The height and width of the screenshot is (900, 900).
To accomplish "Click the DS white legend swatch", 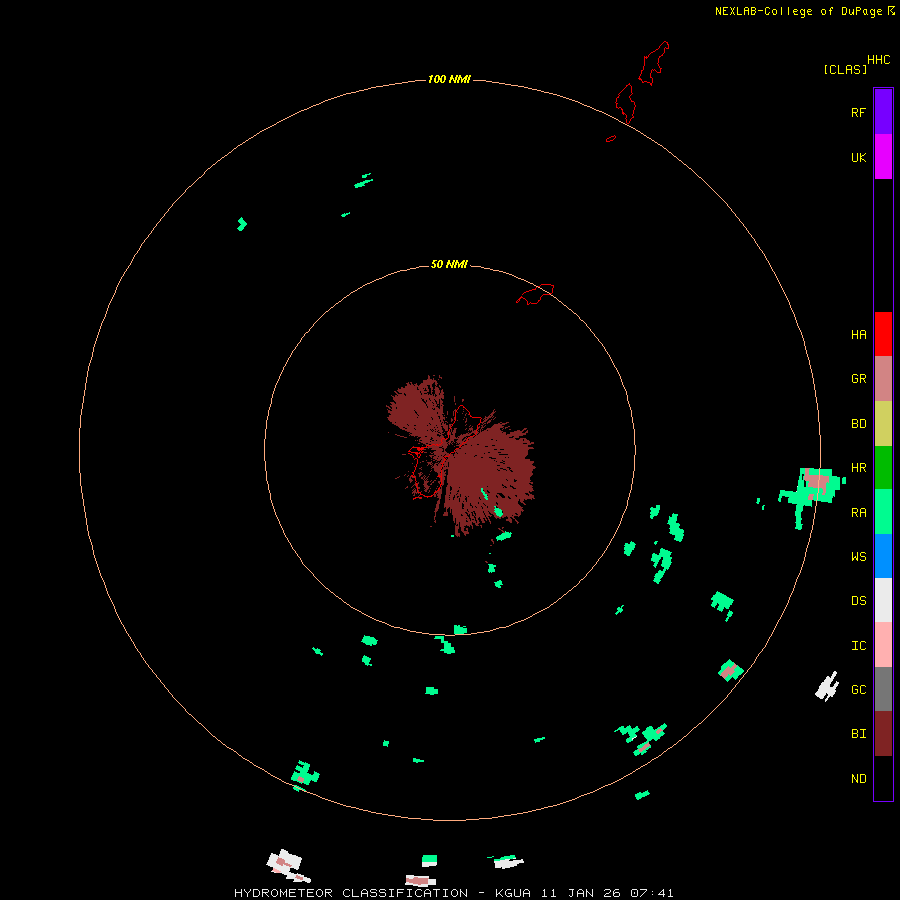I will tap(883, 600).
